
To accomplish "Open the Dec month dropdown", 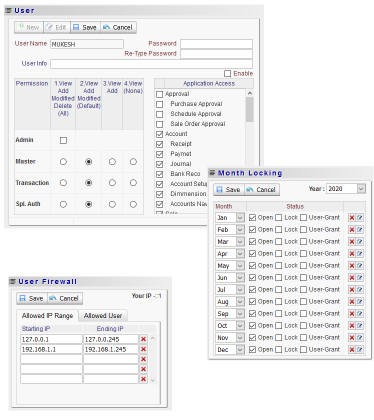I will 240,350.
